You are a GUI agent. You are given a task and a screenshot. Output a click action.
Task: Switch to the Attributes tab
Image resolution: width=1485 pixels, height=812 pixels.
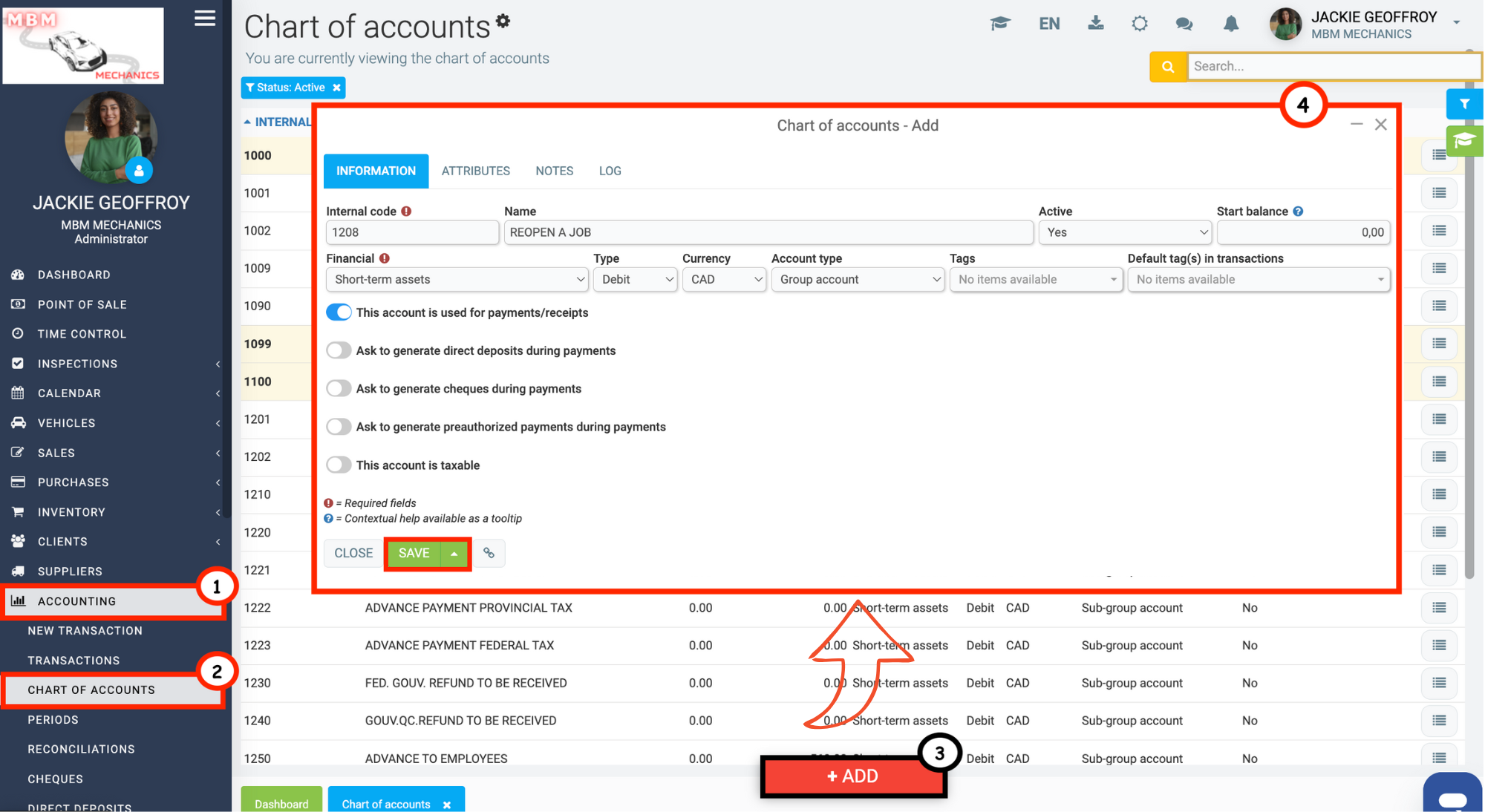(x=475, y=171)
